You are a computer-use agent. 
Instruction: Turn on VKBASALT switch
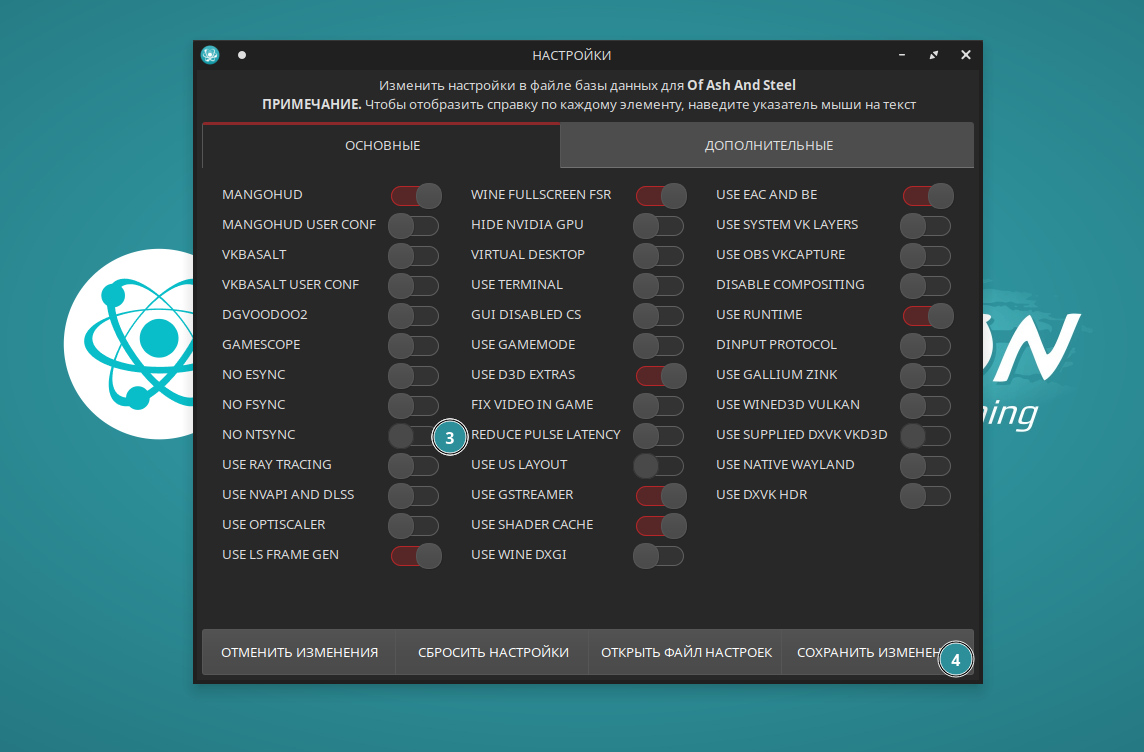414,255
